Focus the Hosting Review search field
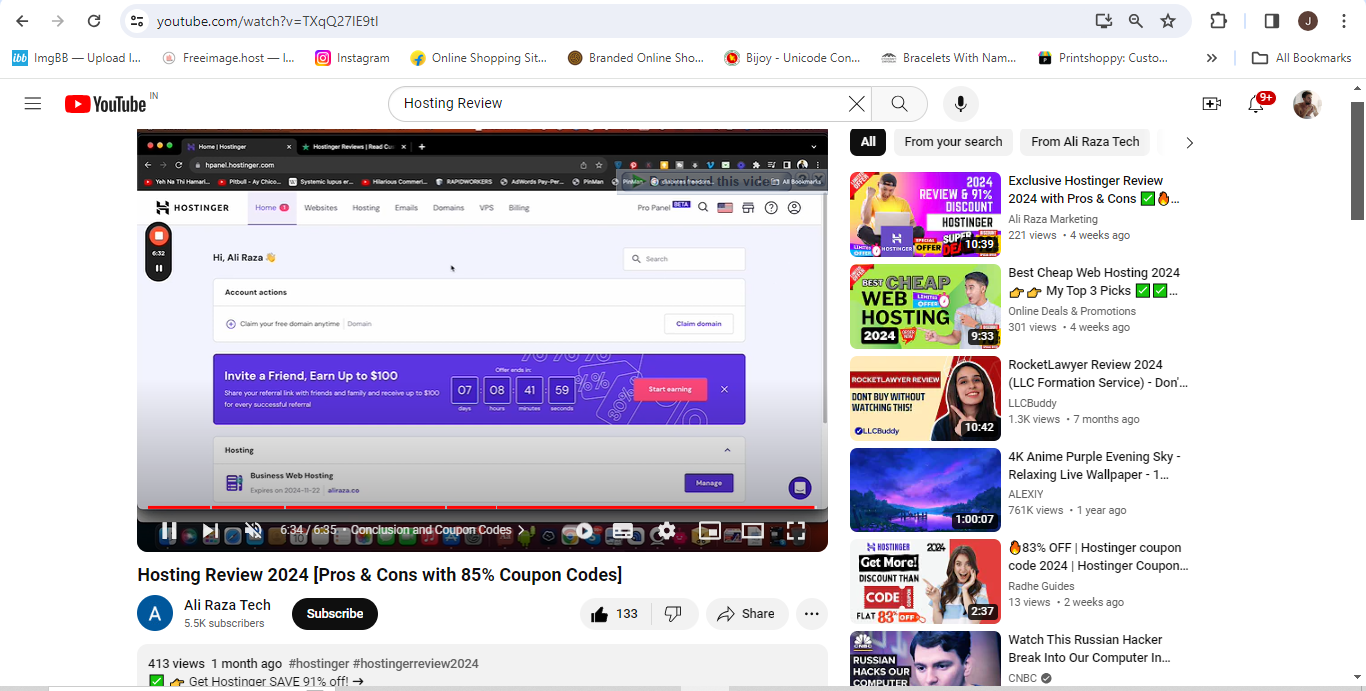The width and height of the screenshot is (1366, 691). click(620, 104)
